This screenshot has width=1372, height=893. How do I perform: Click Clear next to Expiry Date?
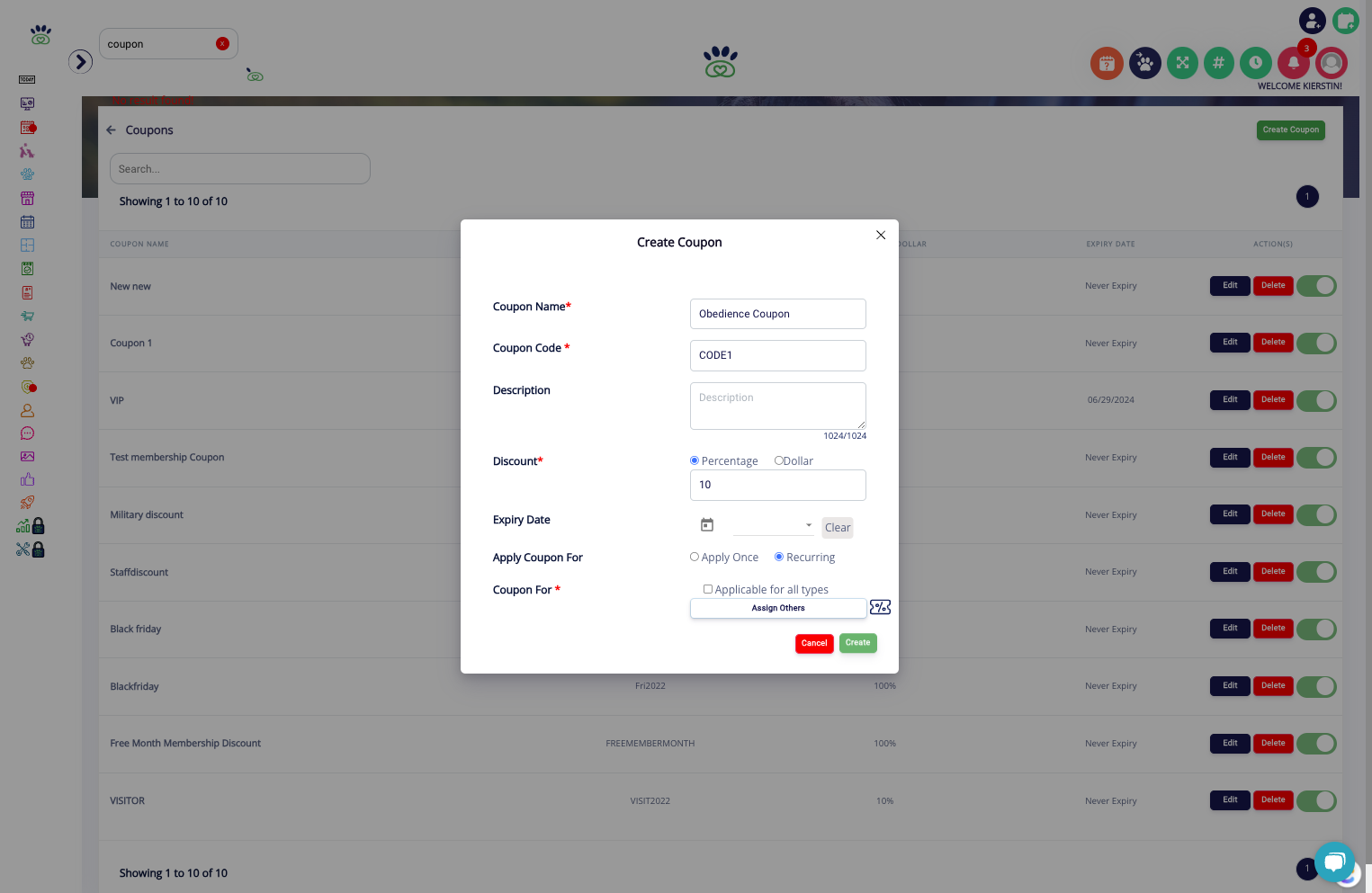838,528
